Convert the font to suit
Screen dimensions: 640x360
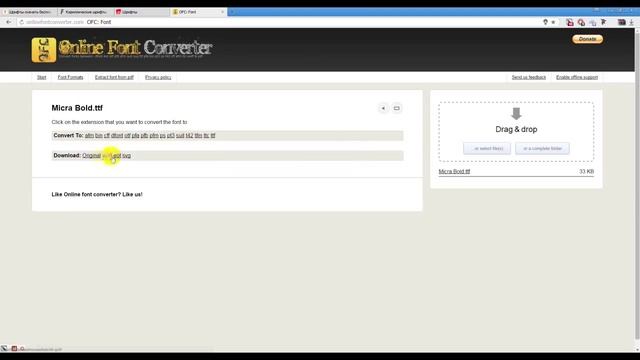[x=180, y=136]
